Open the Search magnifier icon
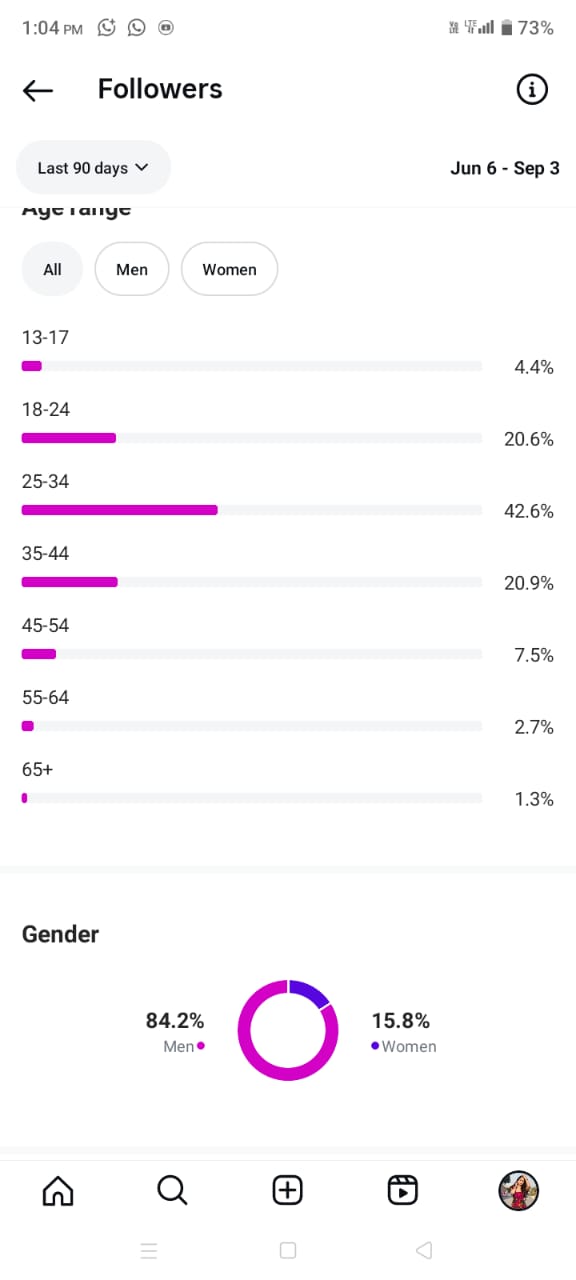Image resolution: width=576 pixels, height=1280 pixels. pos(173,1190)
